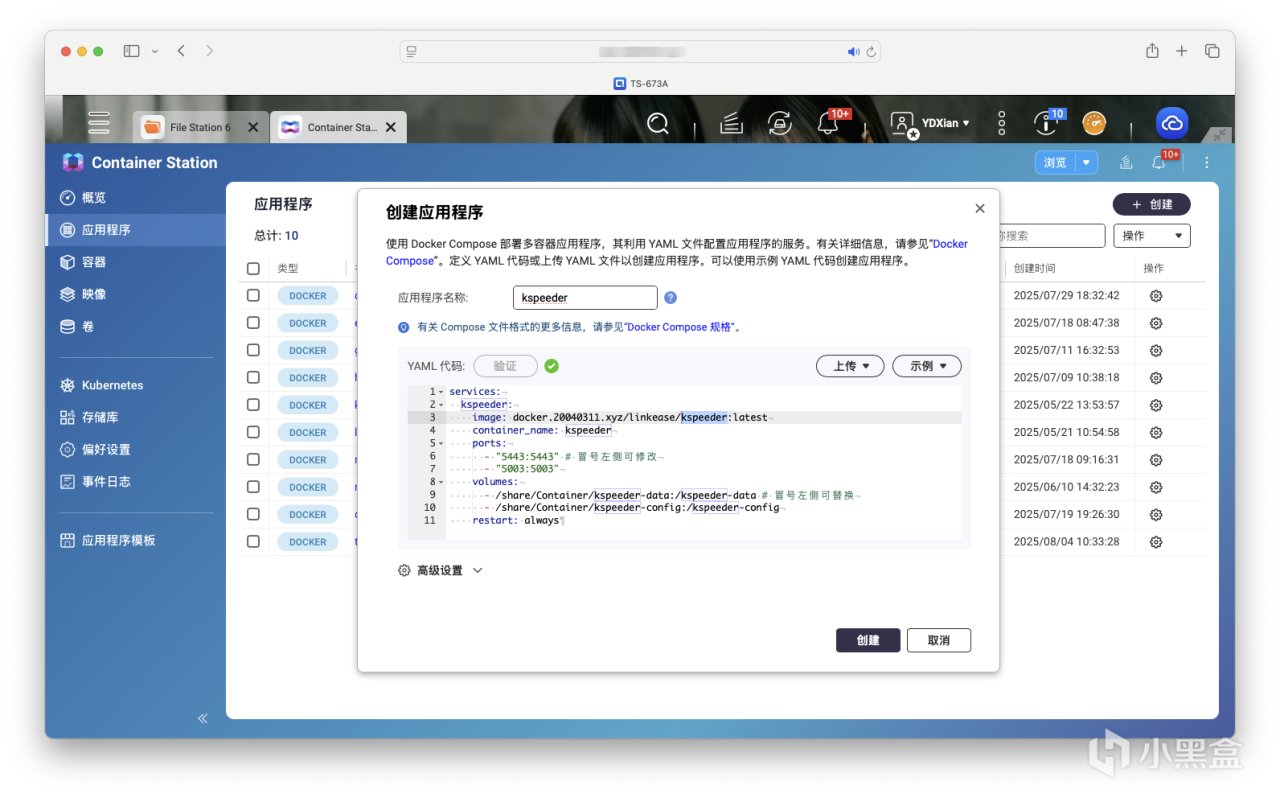Open the gear for the row 2025/07/29 18:32:42
1280x798 pixels.
pos(1156,296)
